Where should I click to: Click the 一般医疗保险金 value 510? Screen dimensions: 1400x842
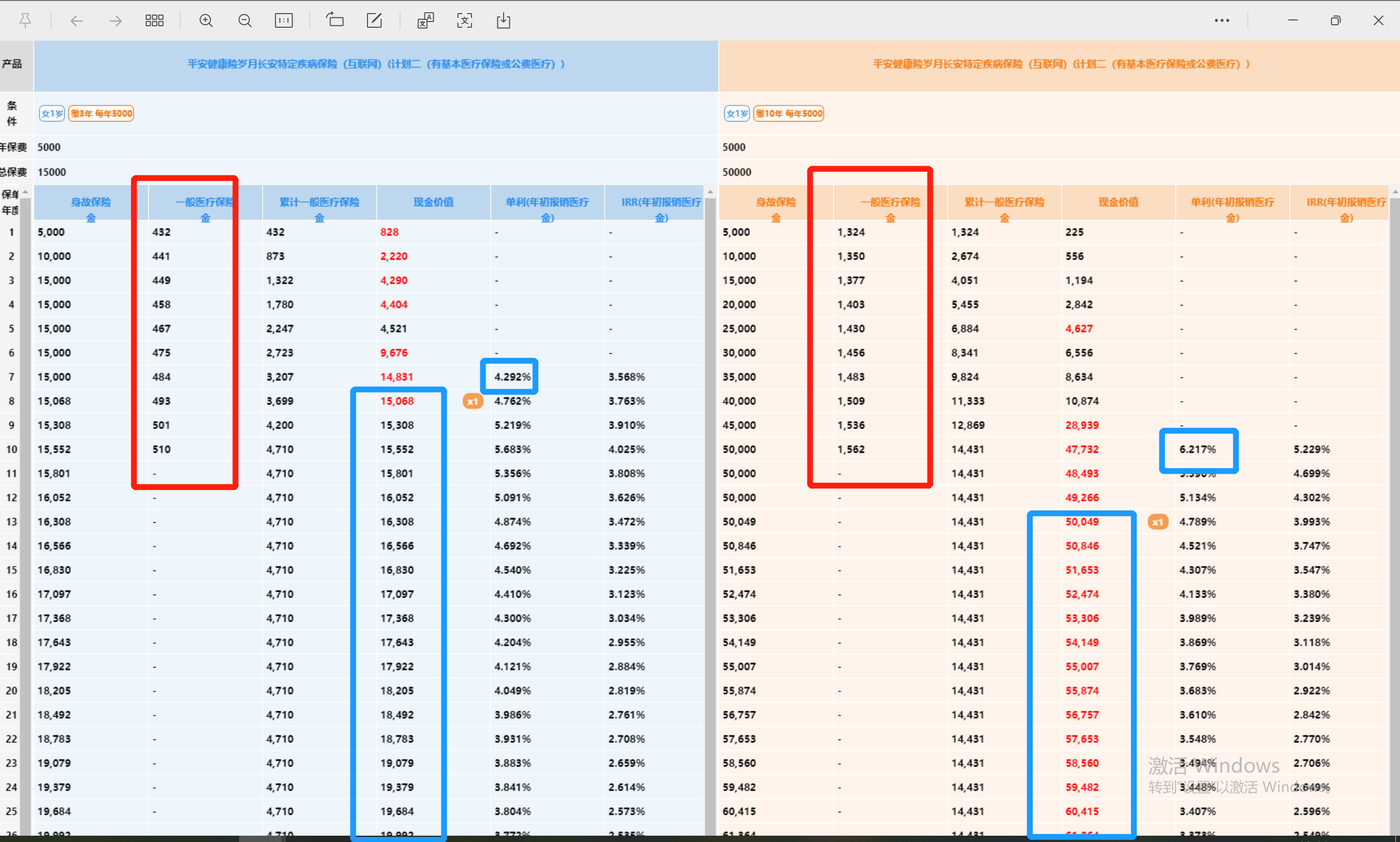(x=161, y=449)
